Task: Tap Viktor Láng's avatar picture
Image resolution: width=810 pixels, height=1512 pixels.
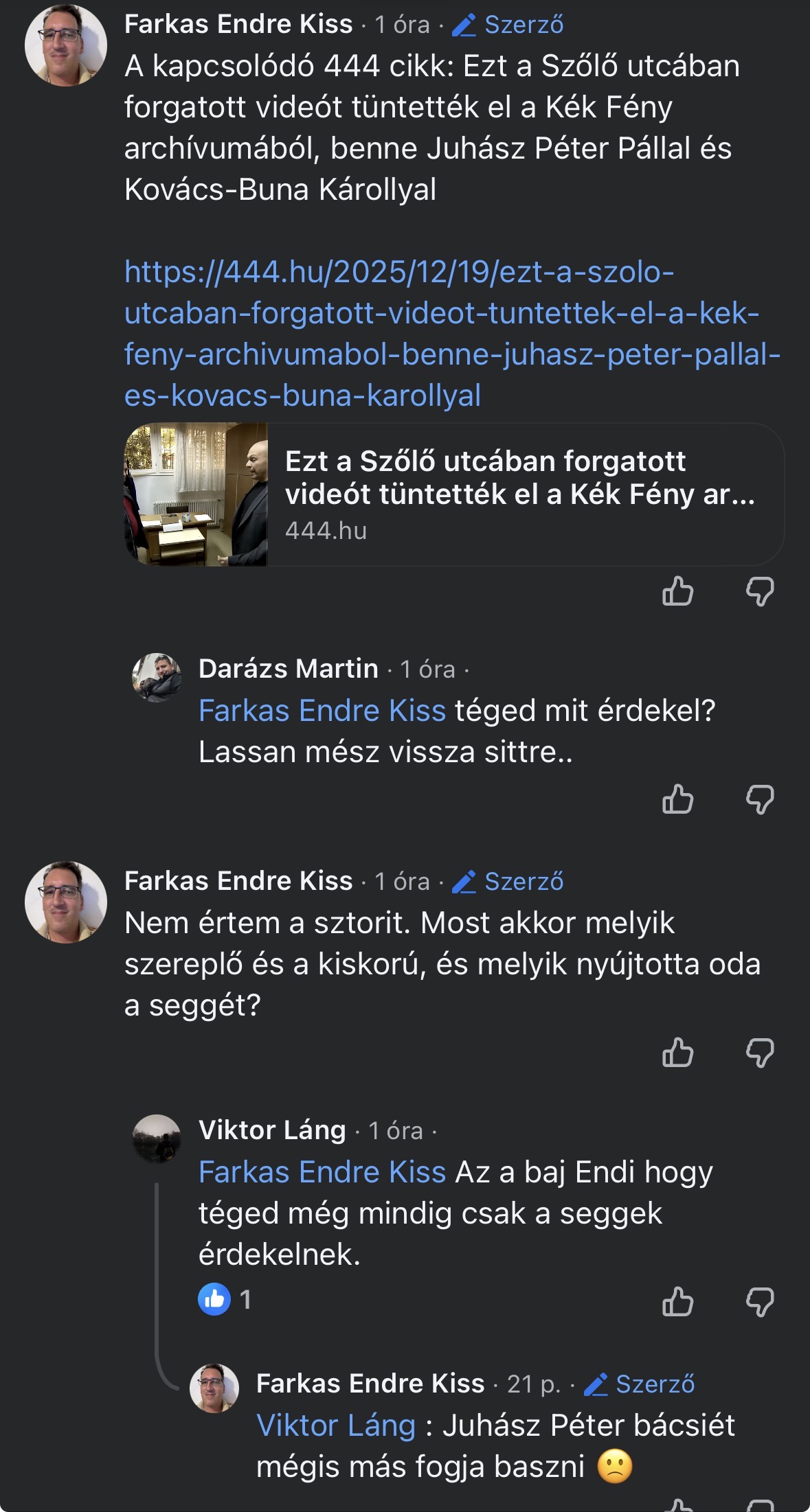Action: point(157,1138)
